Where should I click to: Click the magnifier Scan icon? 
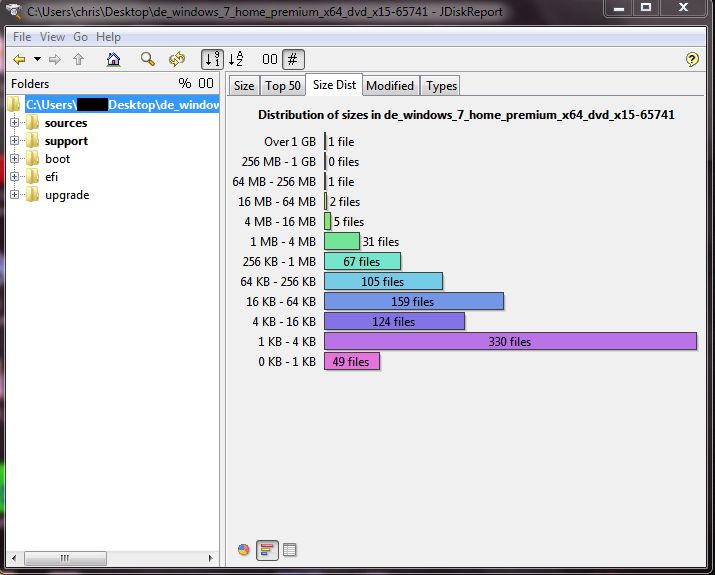[x=148, y=59]
